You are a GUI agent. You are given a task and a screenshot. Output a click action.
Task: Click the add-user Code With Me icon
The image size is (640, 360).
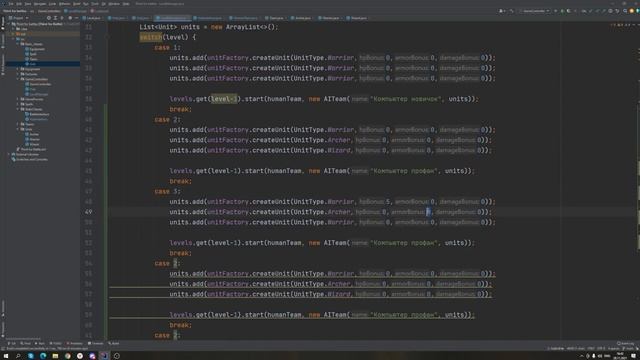[x=502, y=11]
